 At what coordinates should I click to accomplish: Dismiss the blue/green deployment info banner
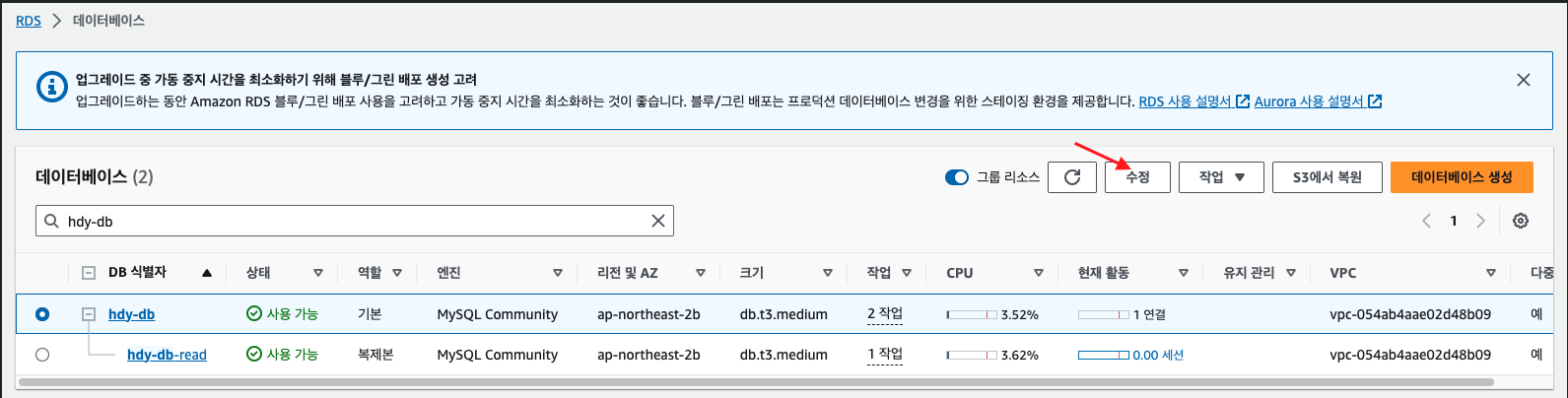point(1523,80)
